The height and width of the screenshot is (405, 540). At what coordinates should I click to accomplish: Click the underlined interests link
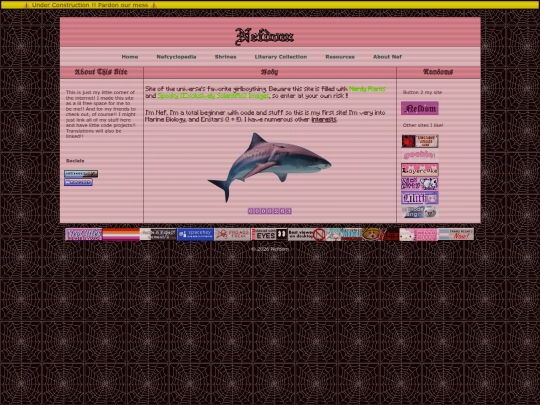pyautogui.click(x=324, y=120)
